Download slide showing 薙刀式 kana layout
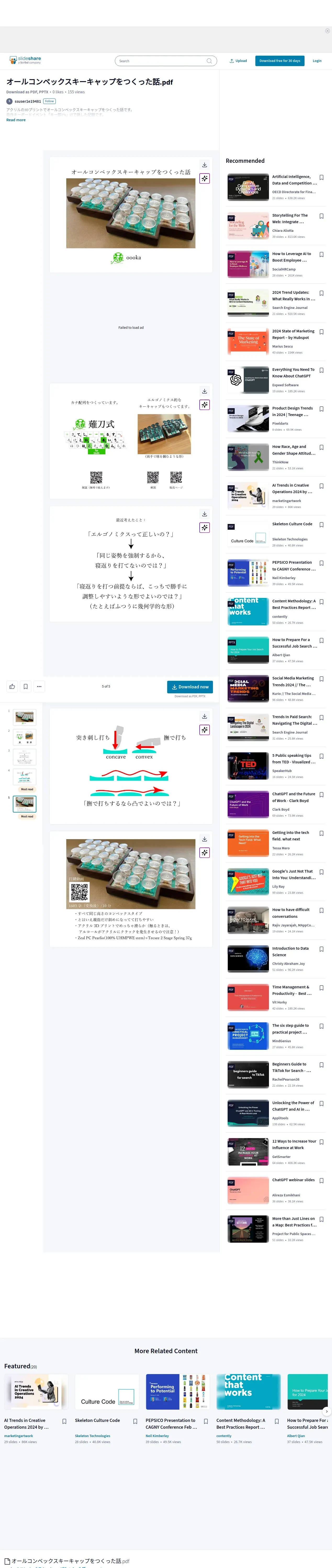Viewport: 332px width, 1568px height. click(205, 391)
